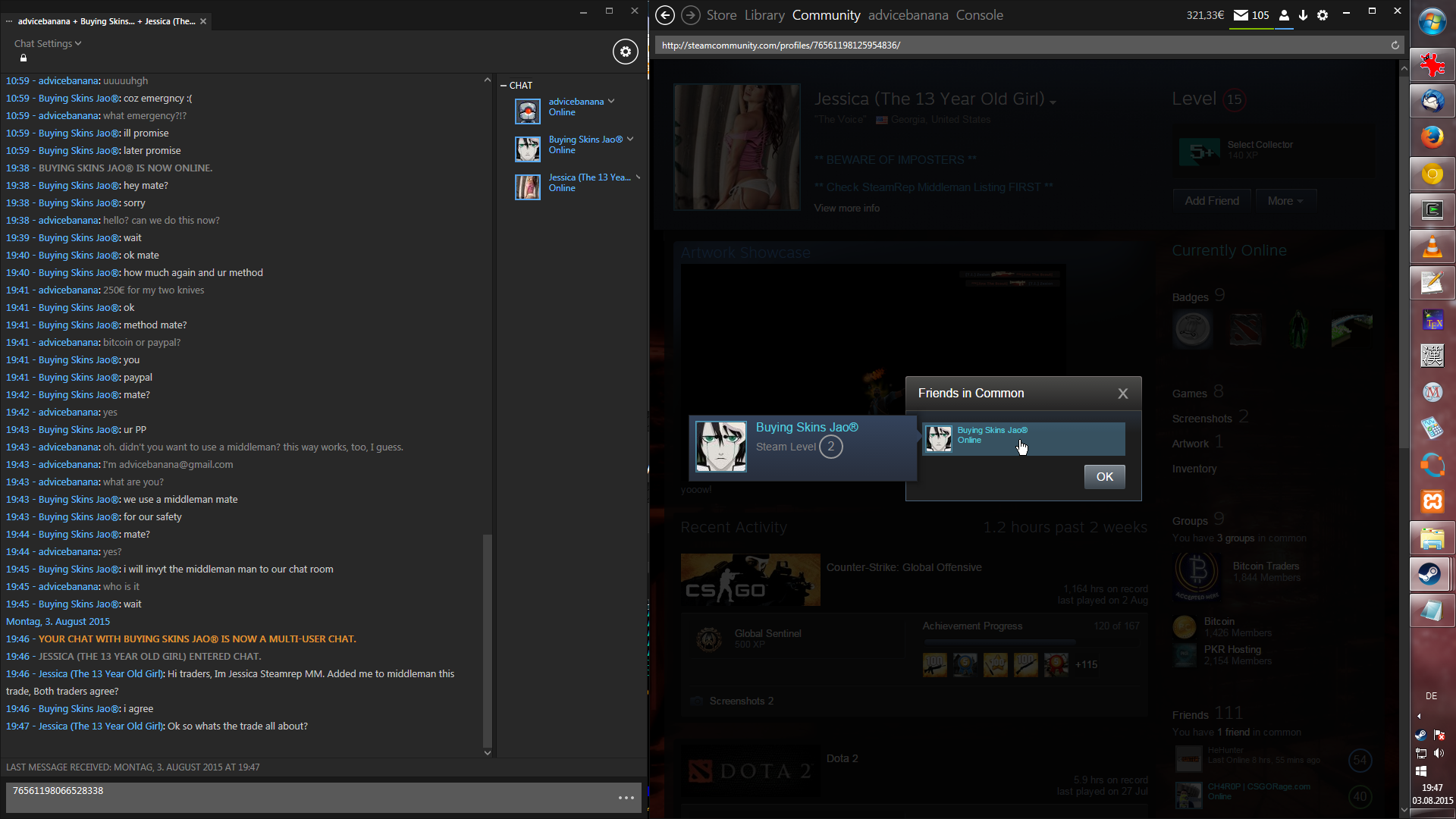Open the friends list person icon
Viewport: 1456px width, 819px height.
tap(1284, 15)
